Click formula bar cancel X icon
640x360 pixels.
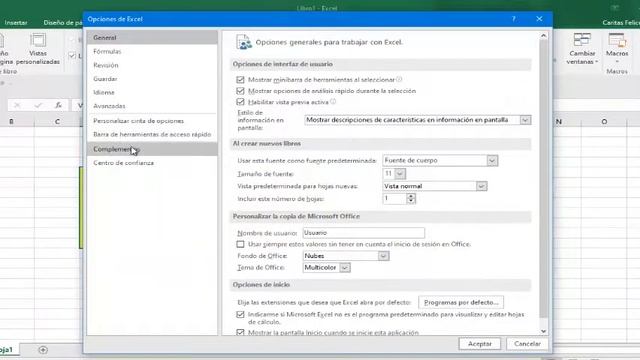(x=17, y=105)
